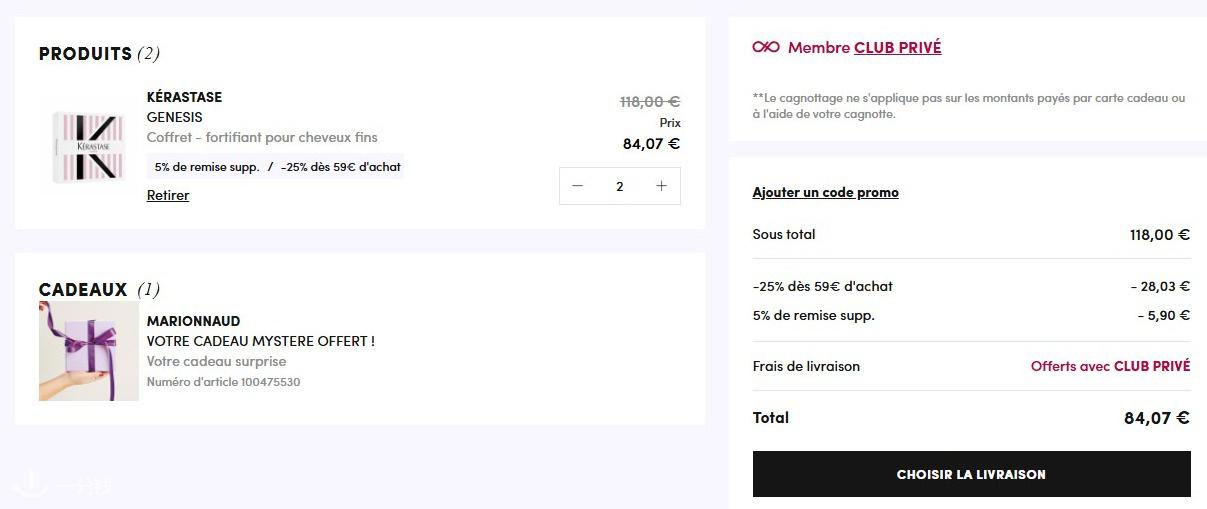Open the GENESIS product title

pos(174,117)
